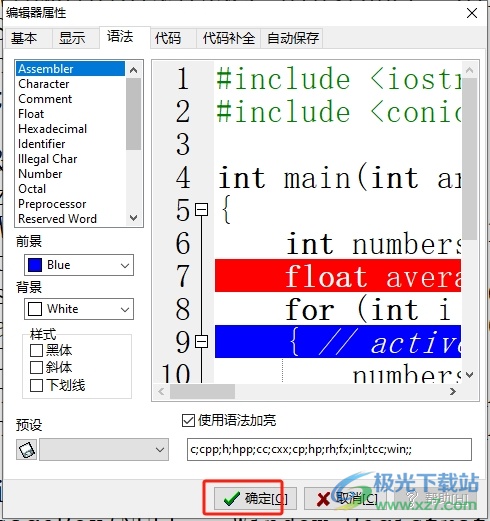Viewport: 490px width, 521px height.
Task: Click the preview horizontal scroll right arrow
Action: click(453, 391)
